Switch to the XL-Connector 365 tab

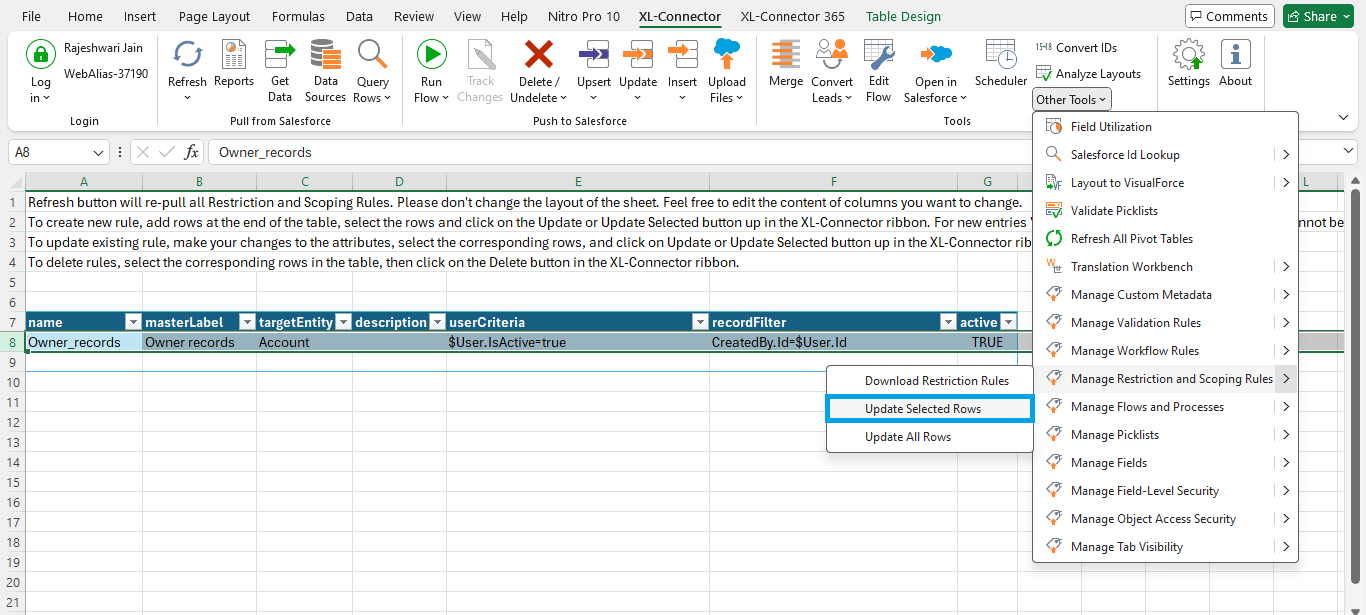792,16
